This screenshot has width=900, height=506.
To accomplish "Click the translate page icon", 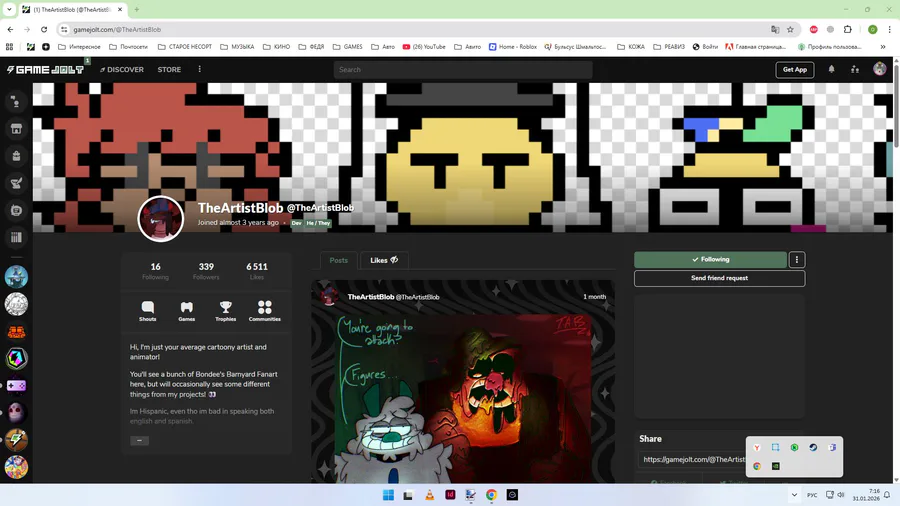I will (775, 29).
